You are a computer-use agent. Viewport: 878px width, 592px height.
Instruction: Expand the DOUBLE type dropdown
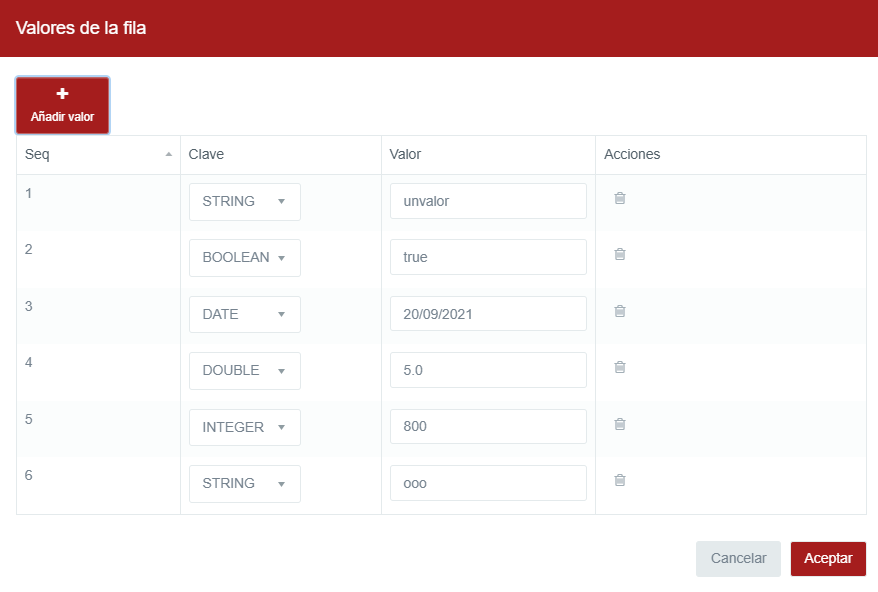[x=245, y=371]
